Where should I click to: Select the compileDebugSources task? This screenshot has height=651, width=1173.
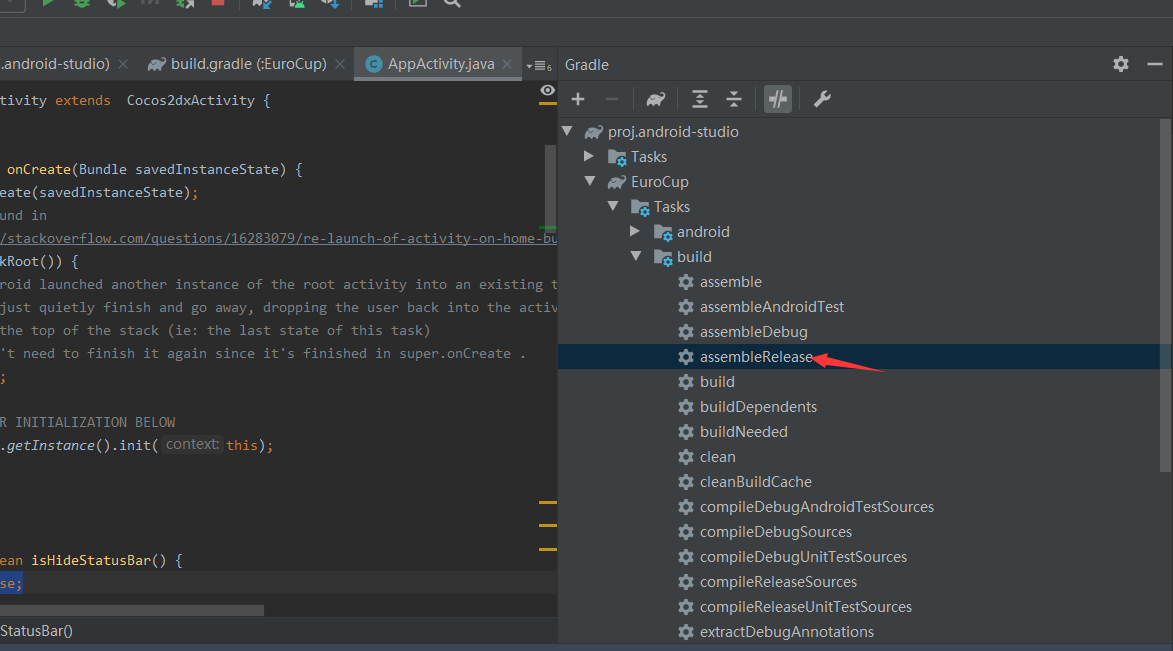pos(775,532)
